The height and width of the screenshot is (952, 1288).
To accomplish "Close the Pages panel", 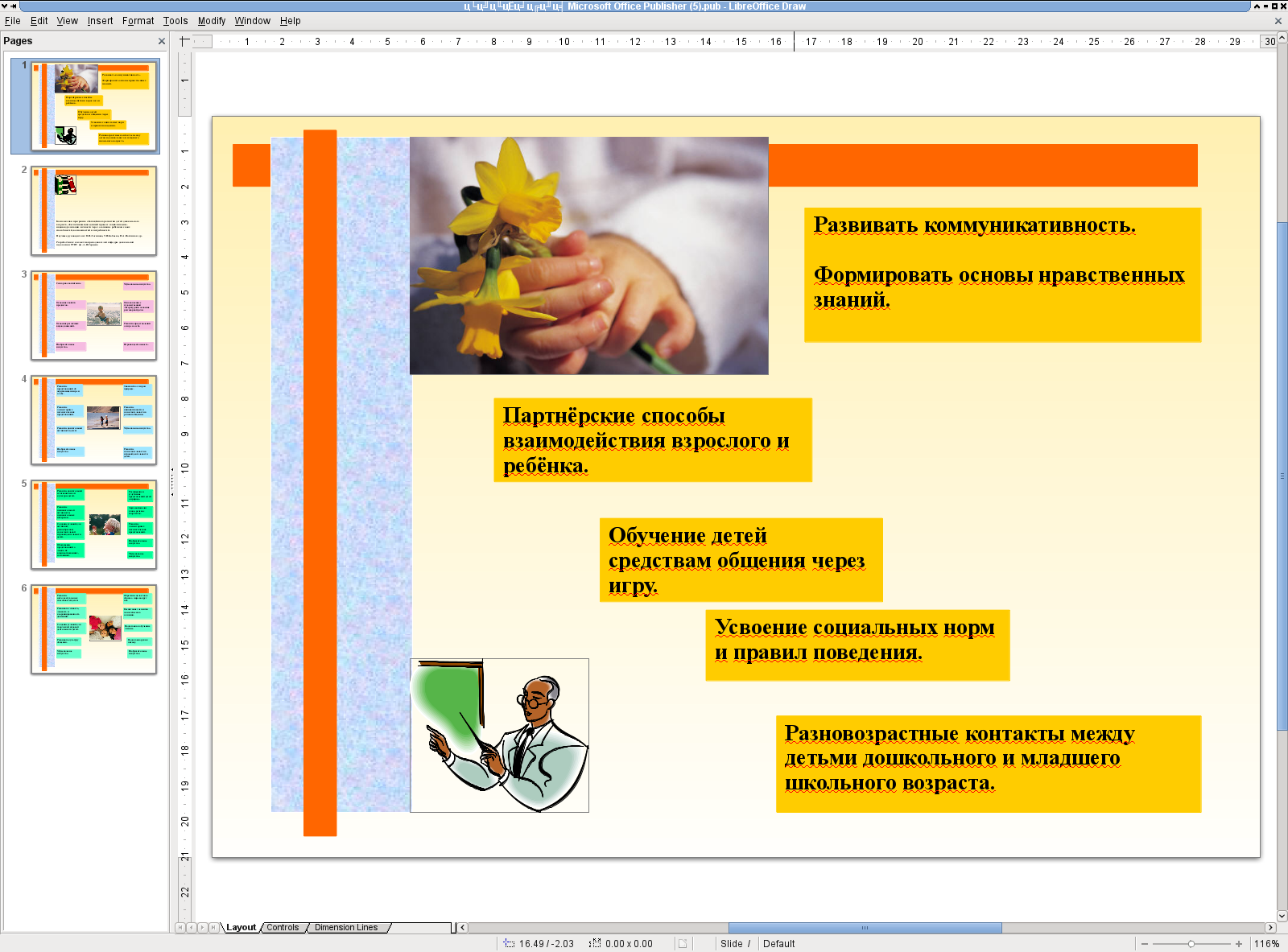I will pyautogui.click(x=162, y=41).
